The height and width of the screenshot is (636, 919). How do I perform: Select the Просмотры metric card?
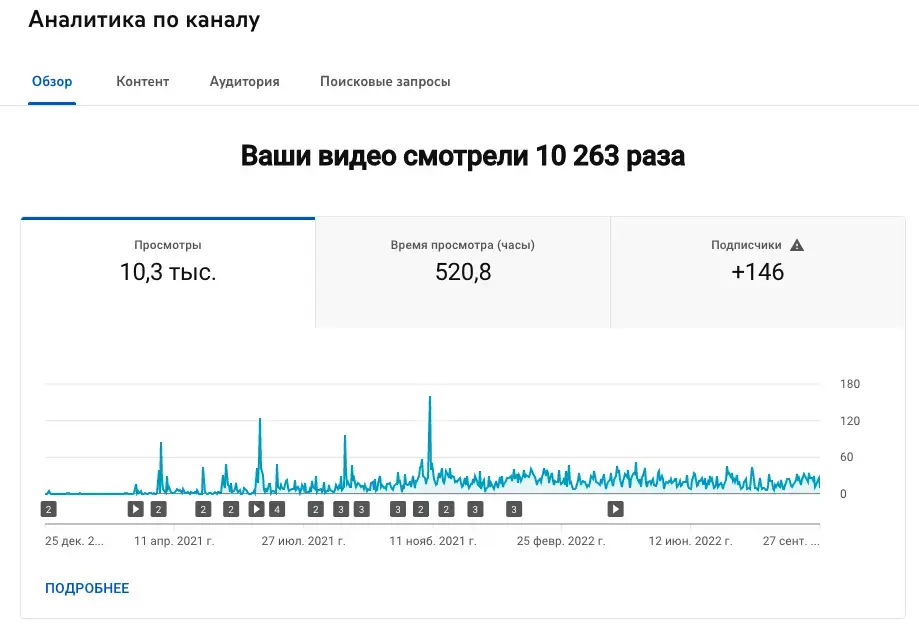168,260
